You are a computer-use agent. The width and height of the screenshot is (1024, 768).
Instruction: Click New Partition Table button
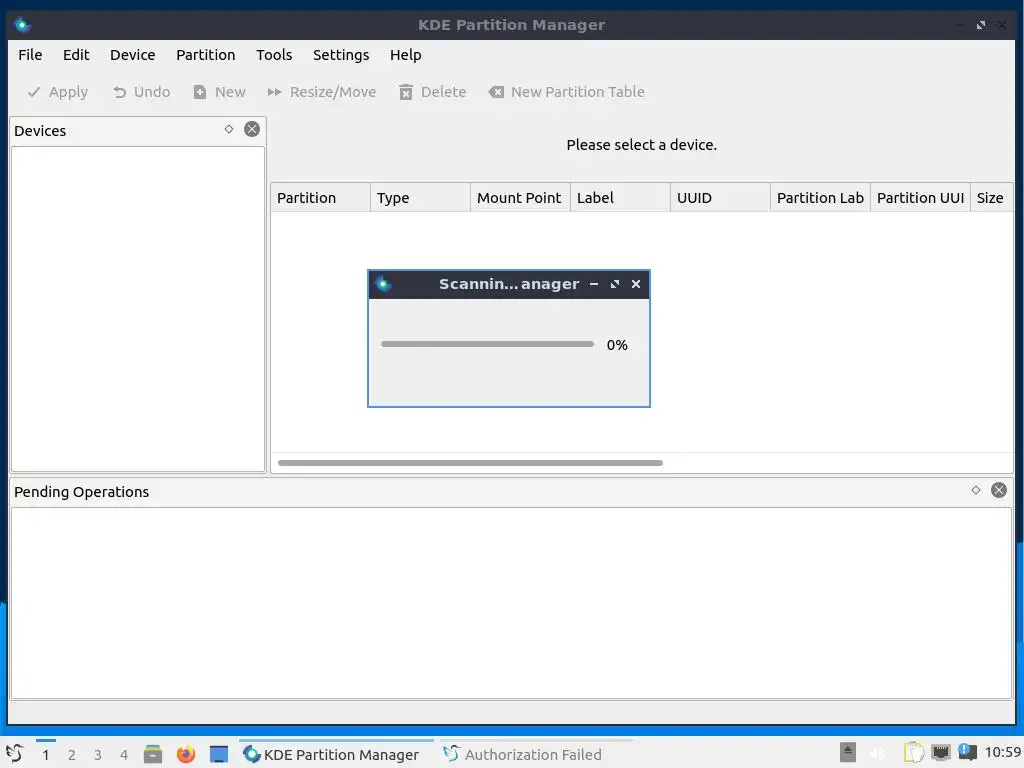click(567, 92)
